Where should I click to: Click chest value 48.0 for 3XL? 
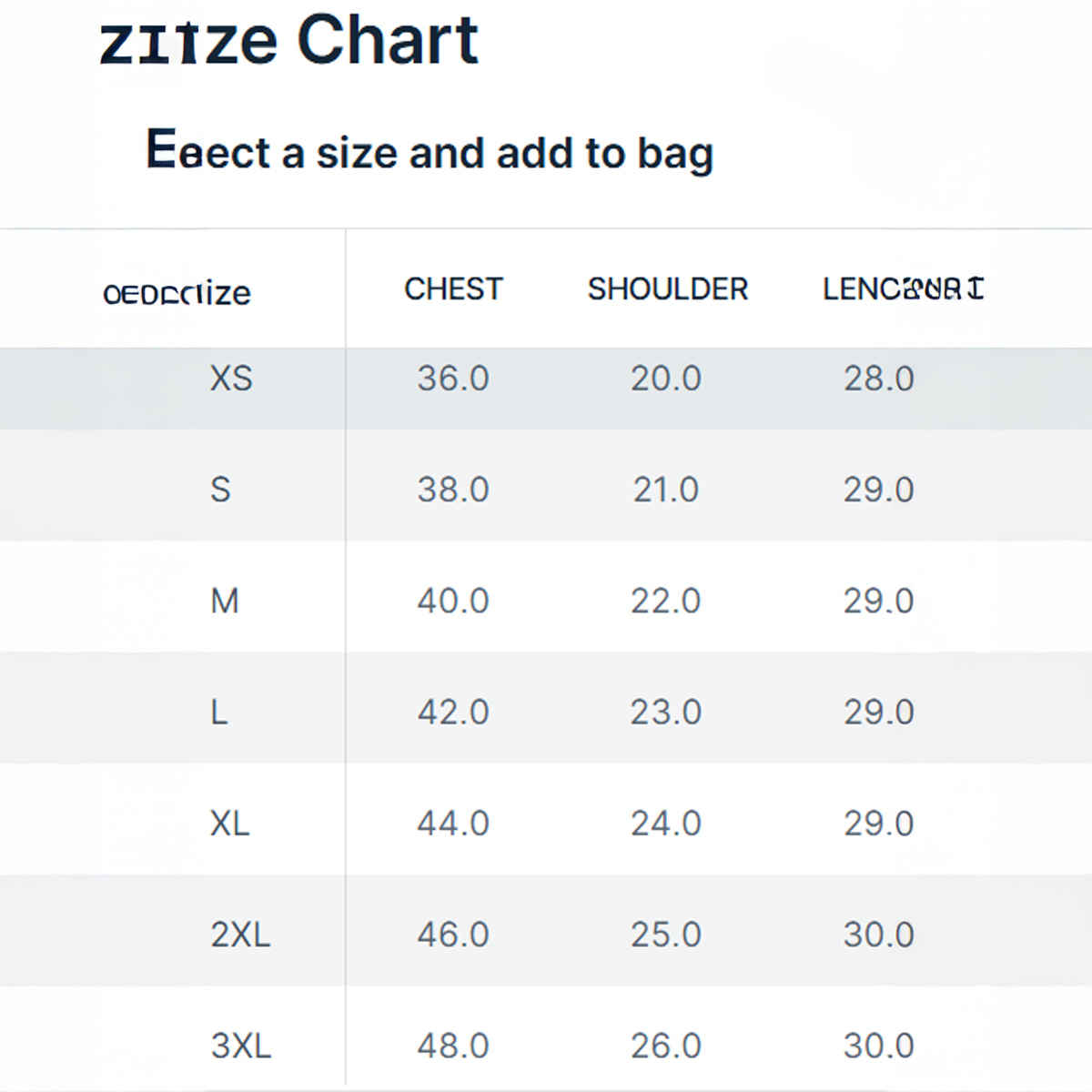pyautogui.click(x=453, y=1046)
